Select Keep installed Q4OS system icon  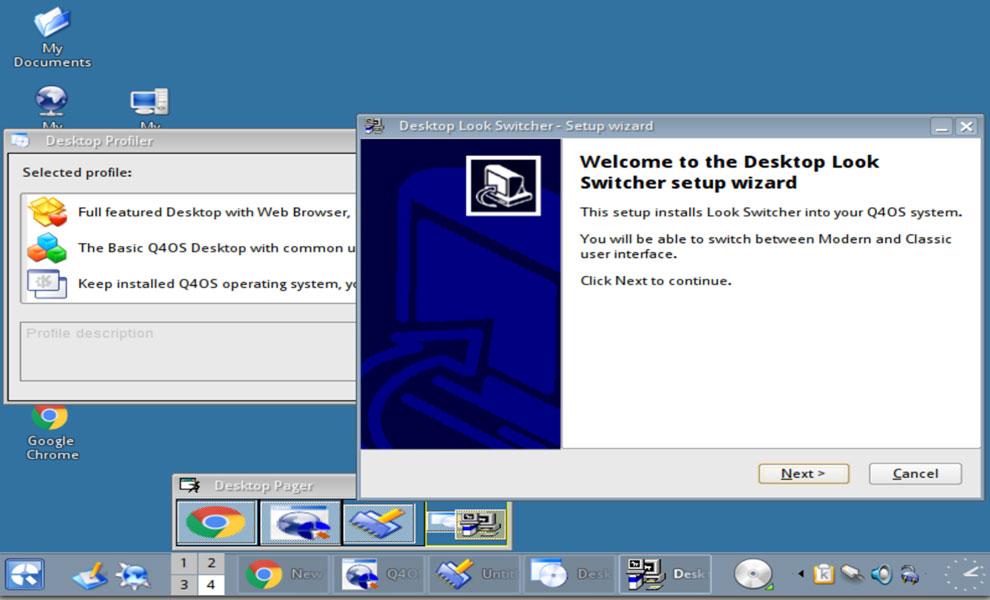click(x=47, y=284)
